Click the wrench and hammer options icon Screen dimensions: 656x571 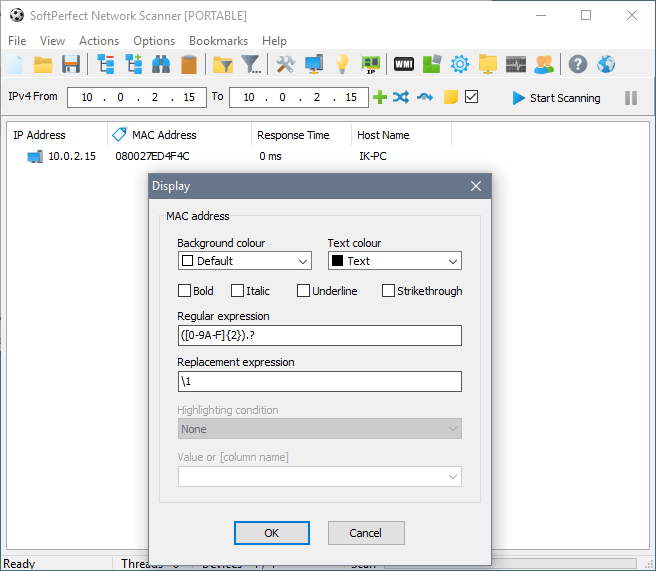(286, 64)
